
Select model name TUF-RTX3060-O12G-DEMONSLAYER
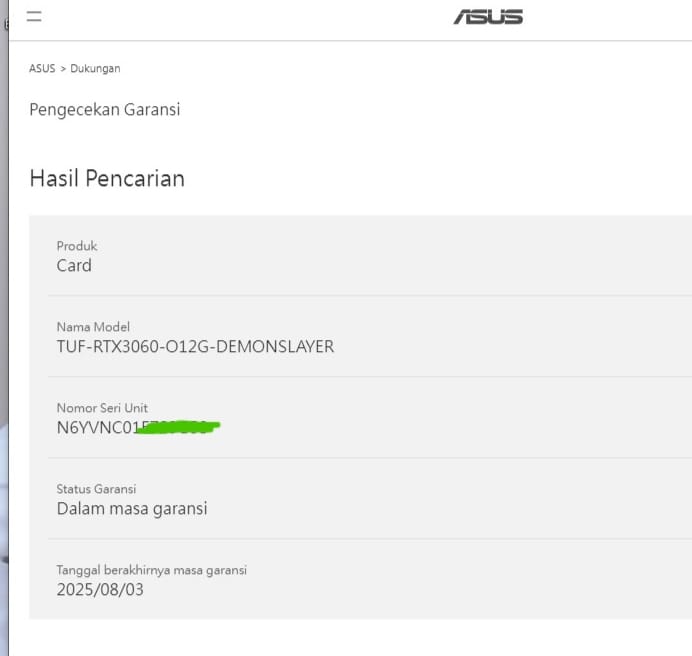[x=196, y=347]
